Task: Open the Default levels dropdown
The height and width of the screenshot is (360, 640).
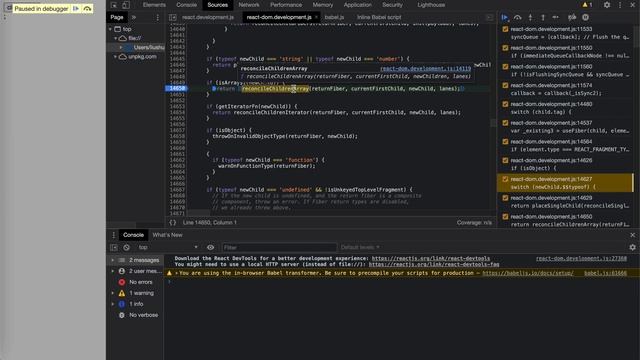Action: pyautogui.click(x=360, y=247)
